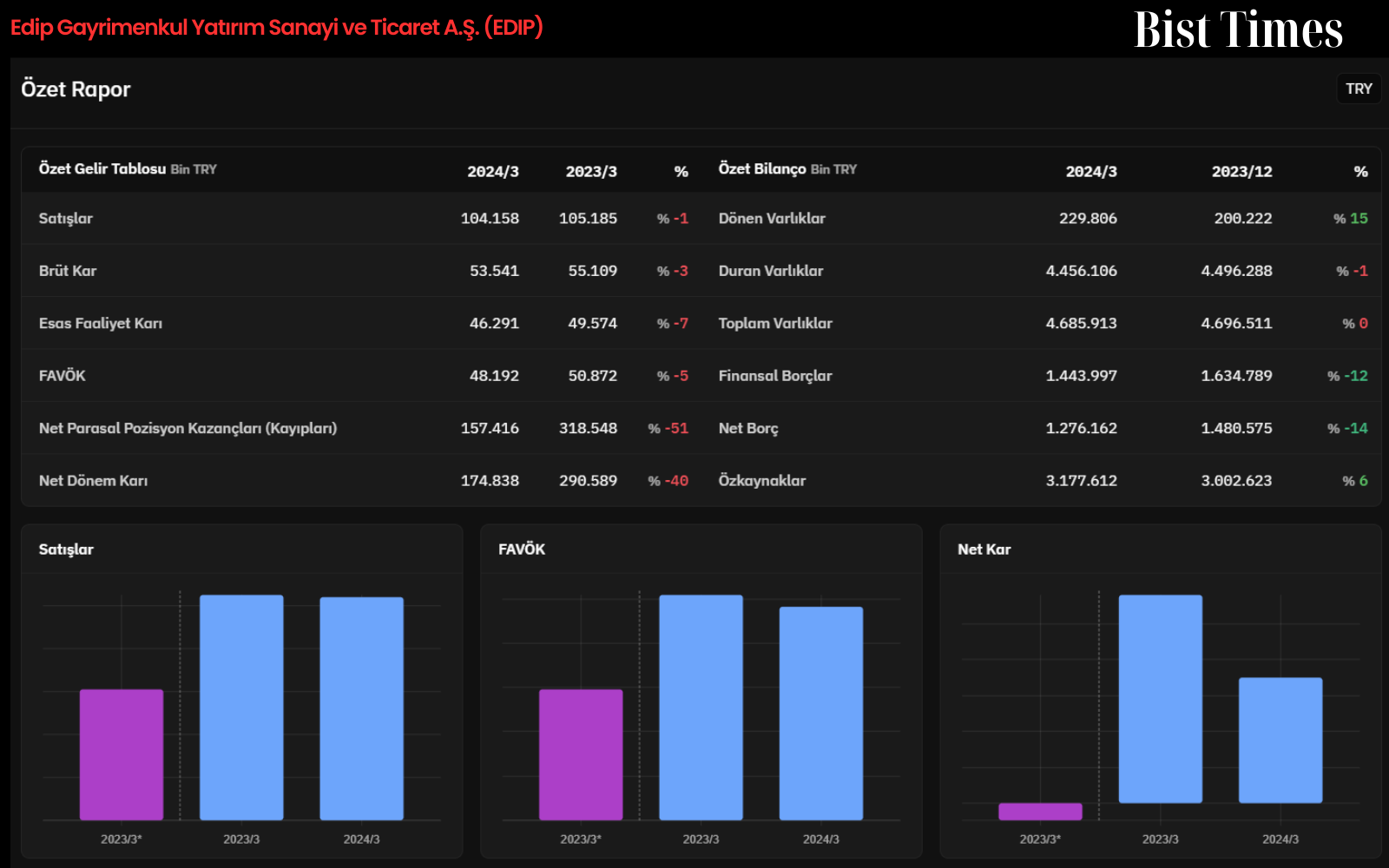Select the FAVÖK value 48.192
1389x868 pixels.
tap(494, 376)
